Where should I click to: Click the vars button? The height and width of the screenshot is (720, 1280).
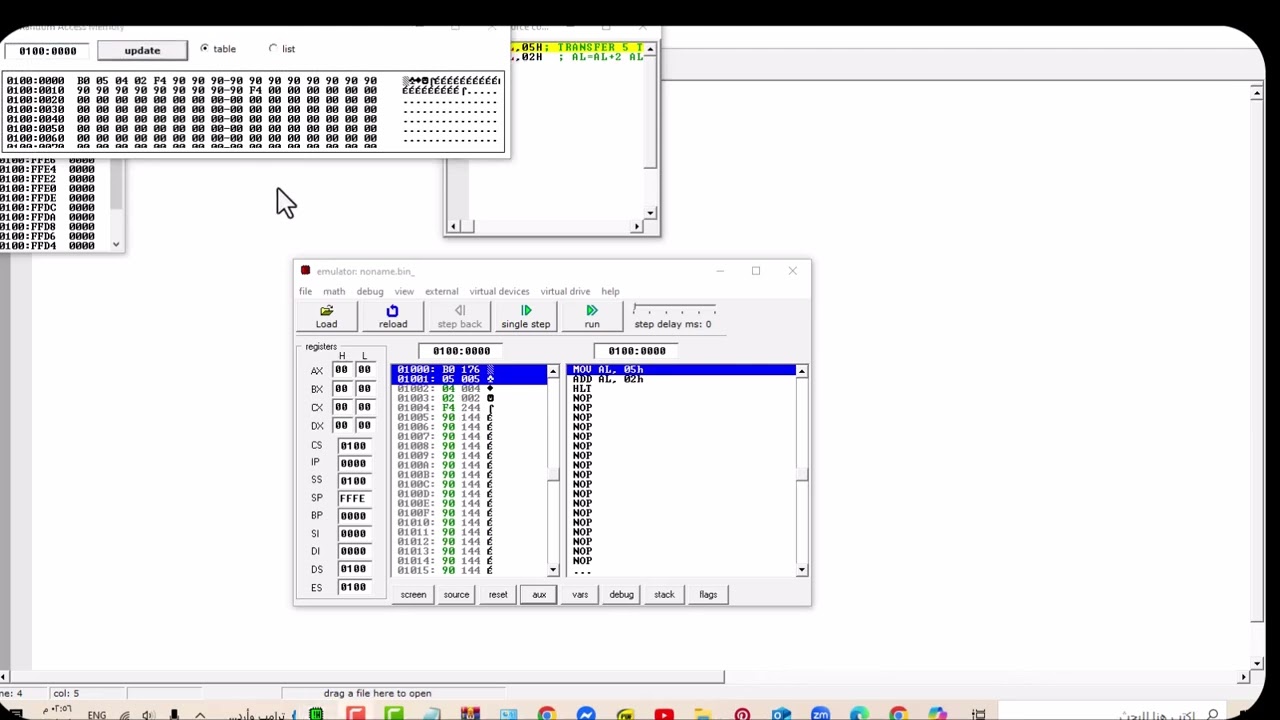(580, 595)
